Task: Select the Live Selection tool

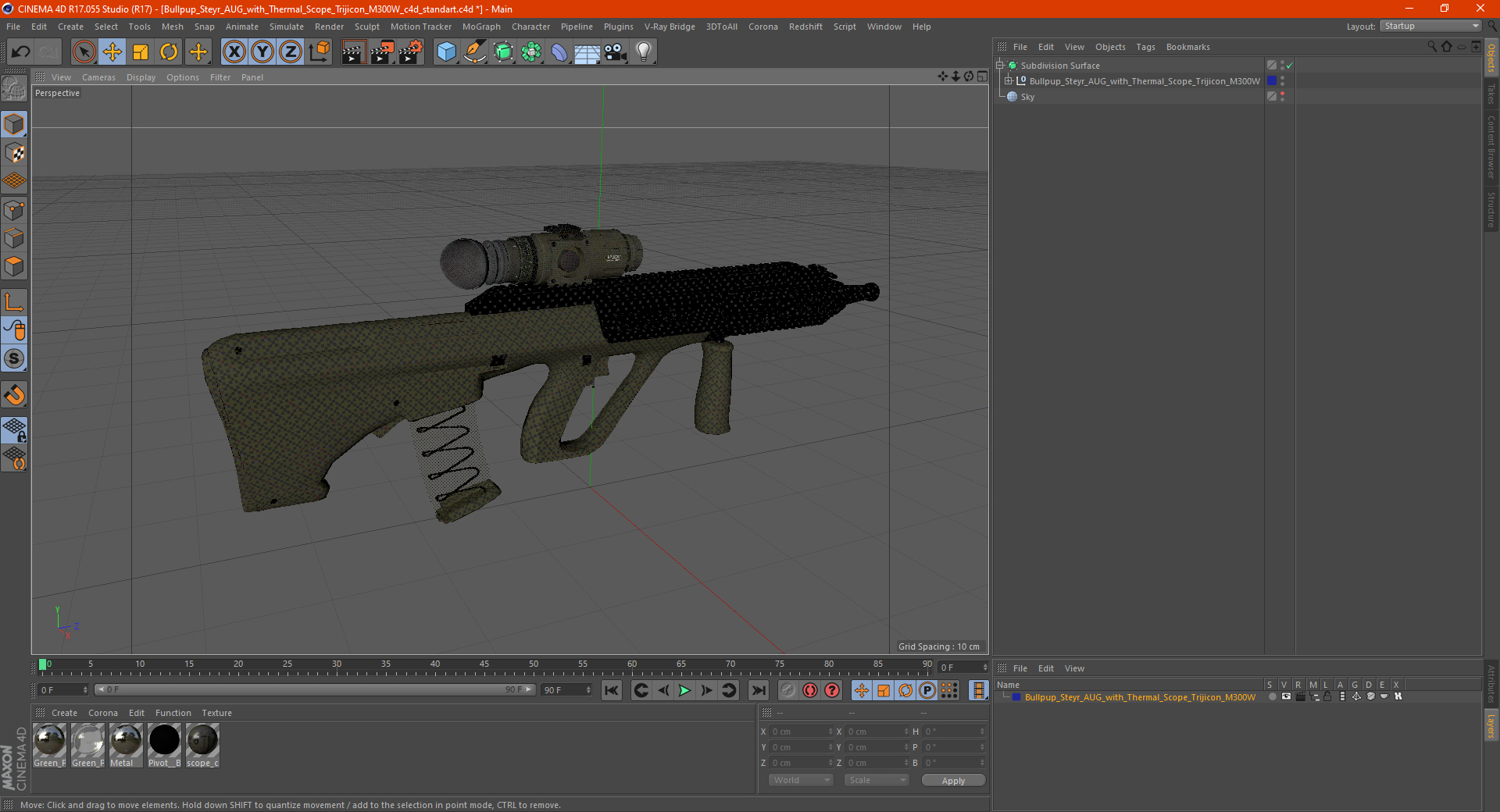Action: point(84,52)
